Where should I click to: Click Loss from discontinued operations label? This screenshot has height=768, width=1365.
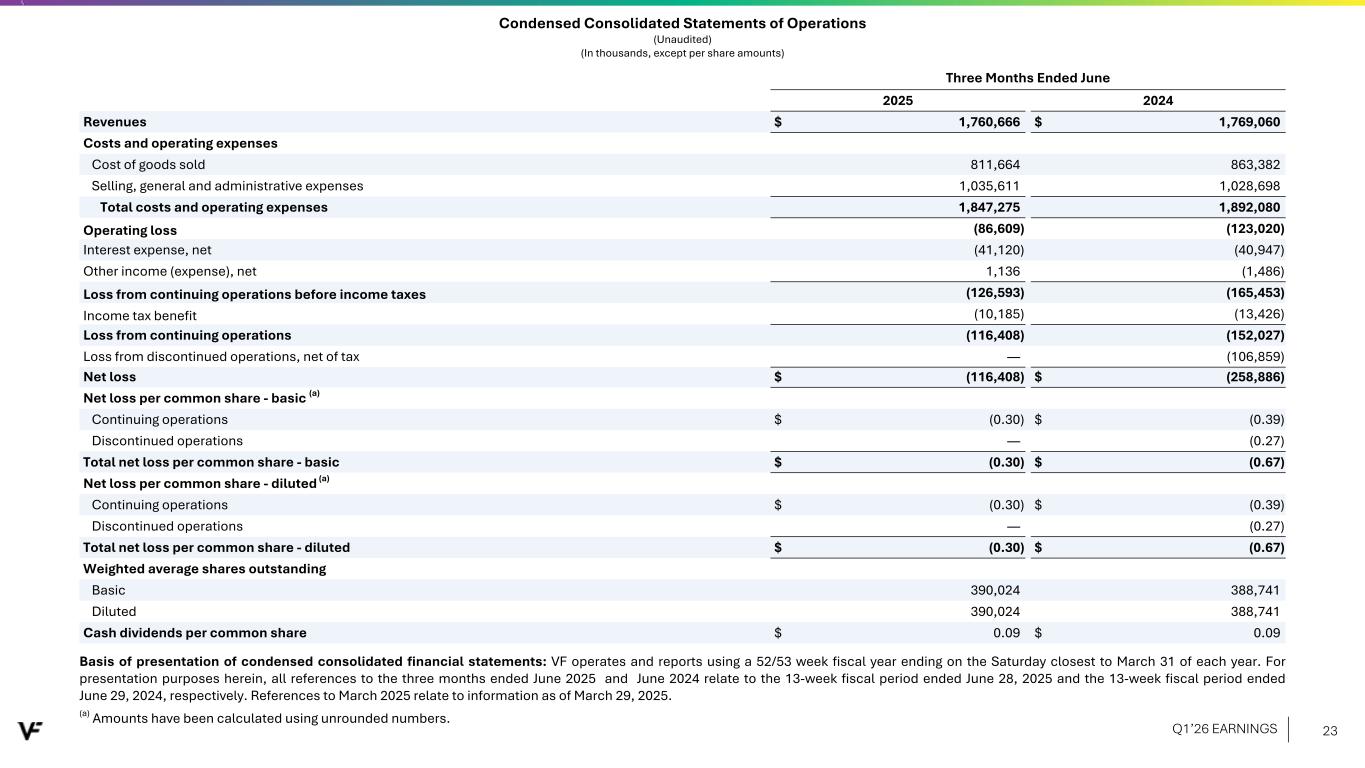(221, 356)
